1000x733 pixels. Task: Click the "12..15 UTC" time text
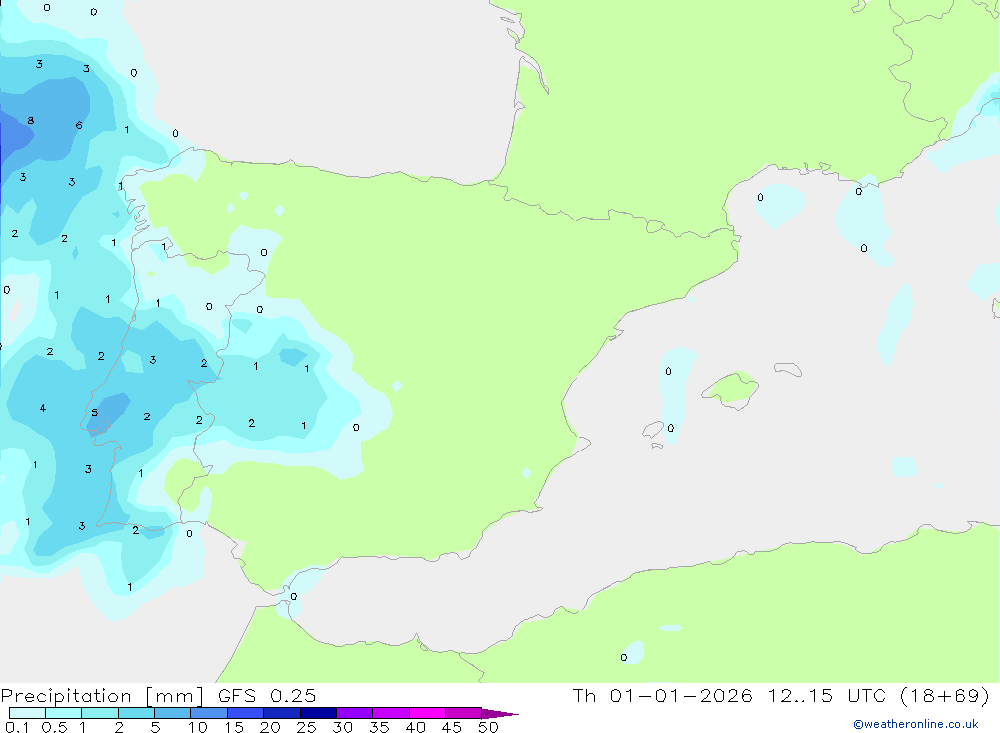coord(827,696)
